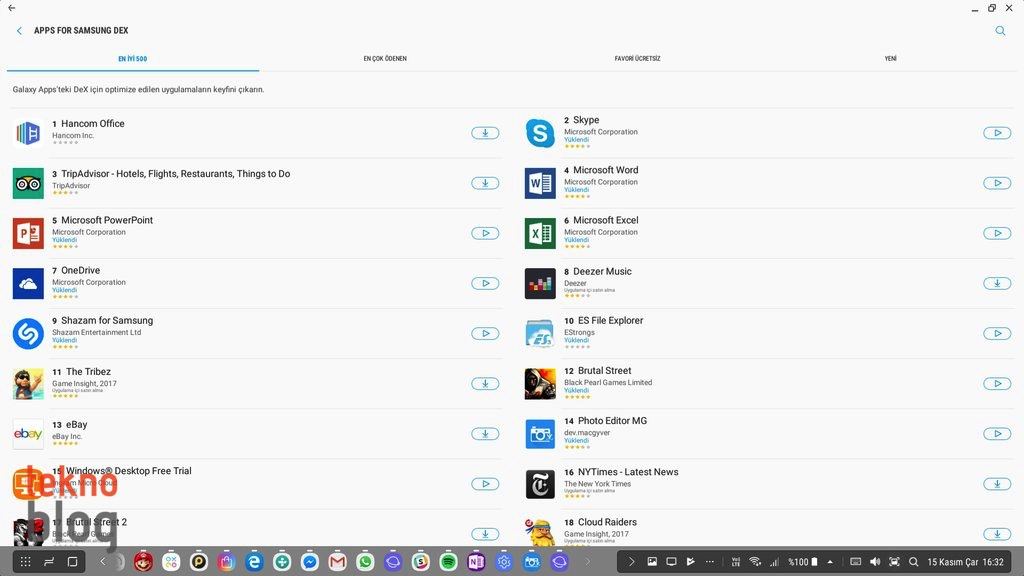Screen dimensions: 1024x576
Task: Open Skype app icon
Action: (540, 133)
